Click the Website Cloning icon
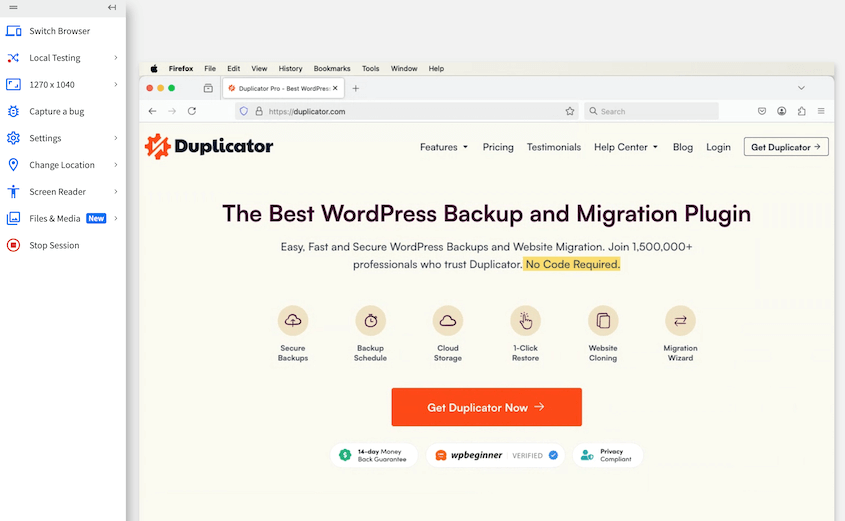 click(603, 321)
